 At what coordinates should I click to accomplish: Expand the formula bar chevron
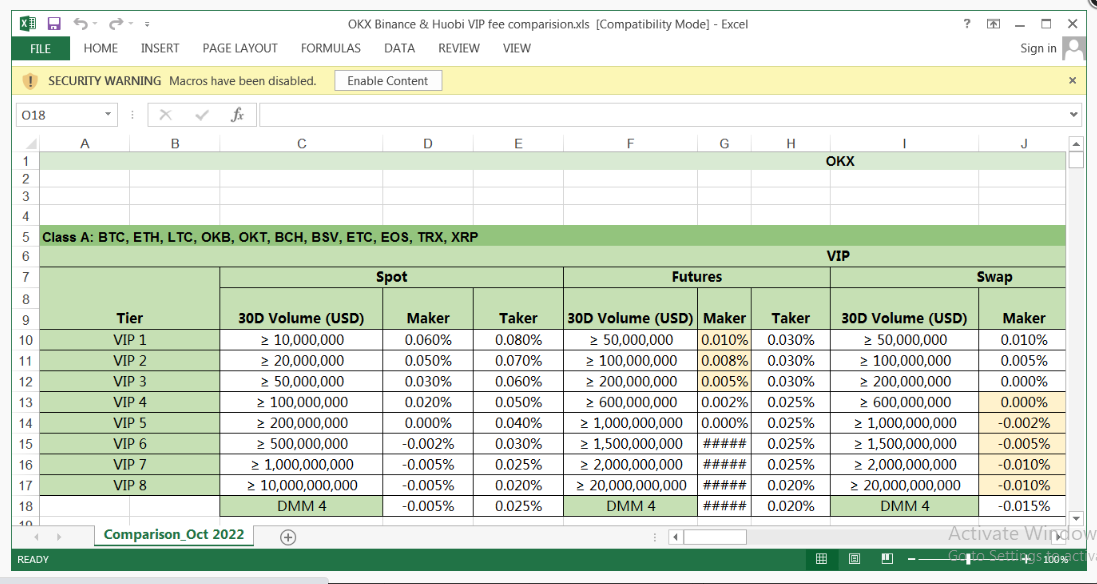(1074, 114)
